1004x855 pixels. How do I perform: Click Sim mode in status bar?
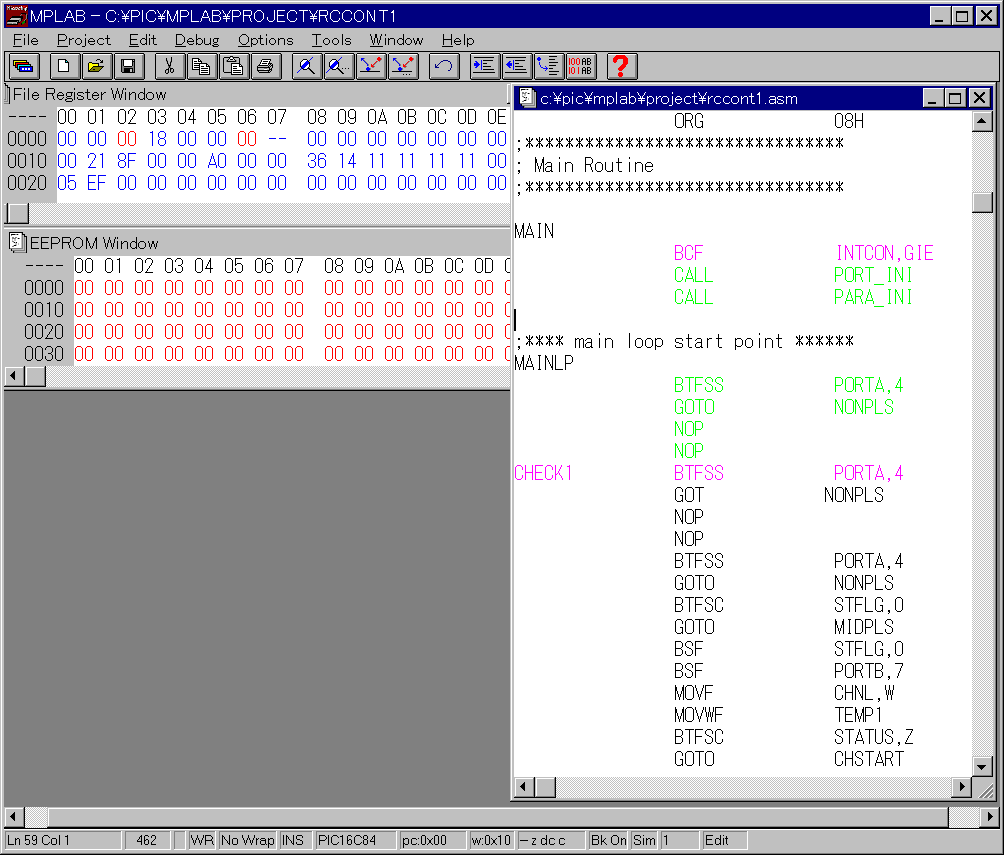click(x=644, y=840)
